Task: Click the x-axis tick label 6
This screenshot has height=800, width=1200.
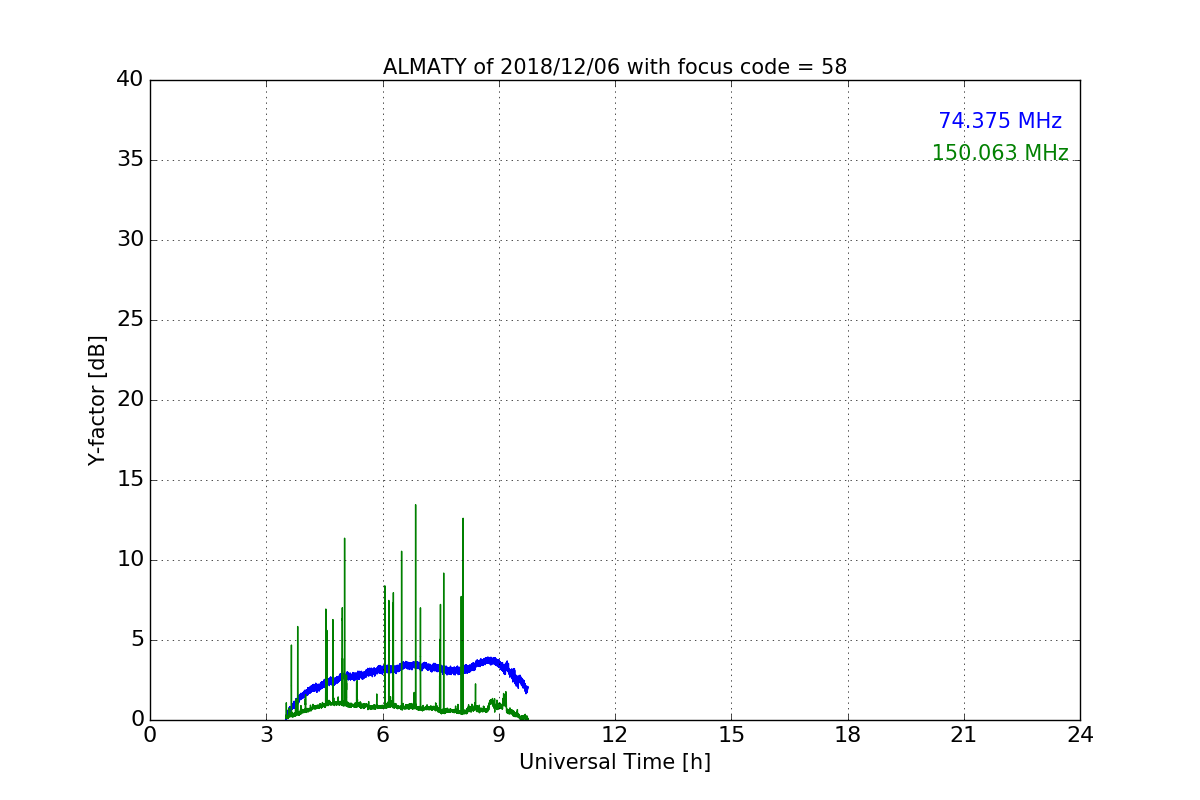Action: tap(383, 735)
